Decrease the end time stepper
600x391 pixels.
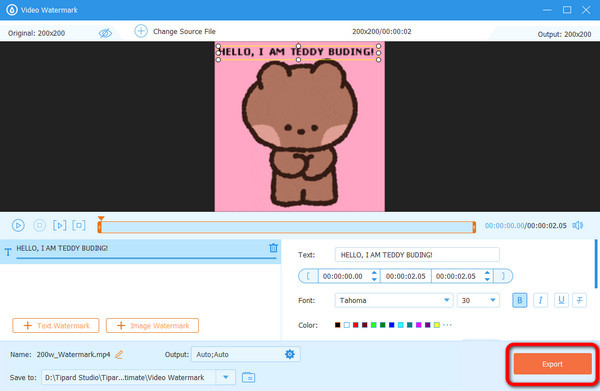pyautogui.click(x=487, y=280)
